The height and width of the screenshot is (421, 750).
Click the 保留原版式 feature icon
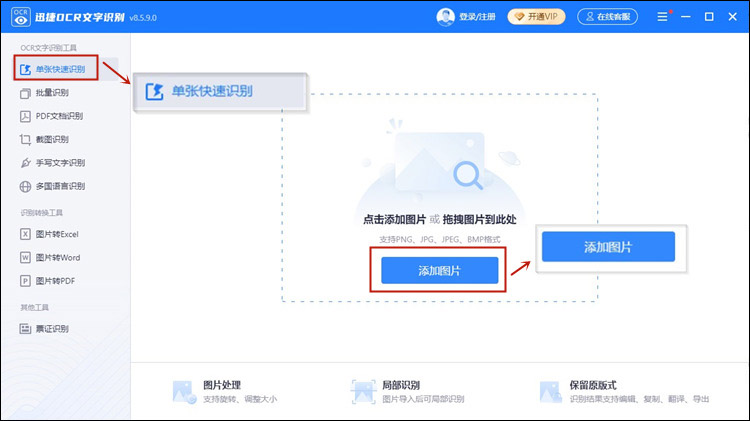tap(550, 392)
